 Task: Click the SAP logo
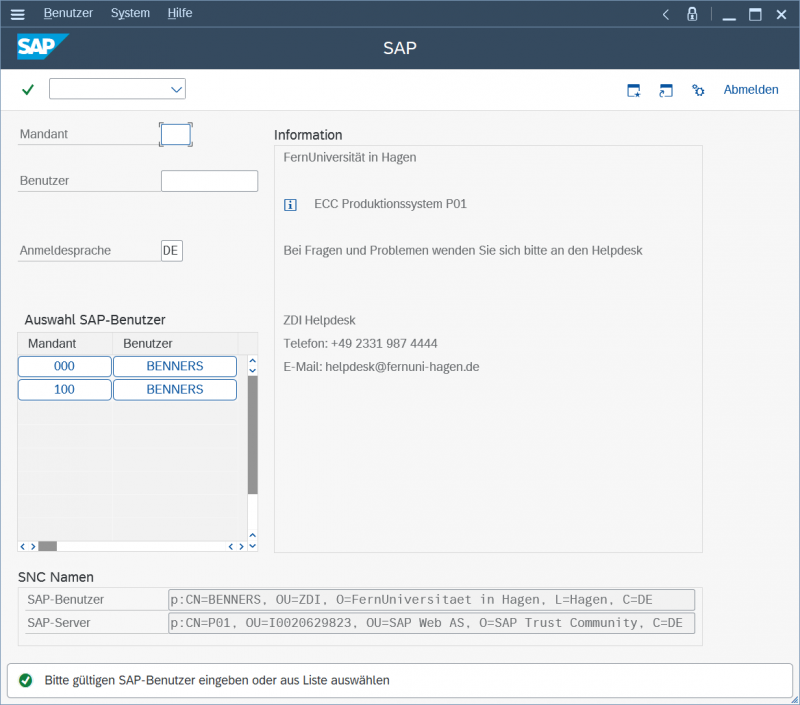click(x=42, y=46)
